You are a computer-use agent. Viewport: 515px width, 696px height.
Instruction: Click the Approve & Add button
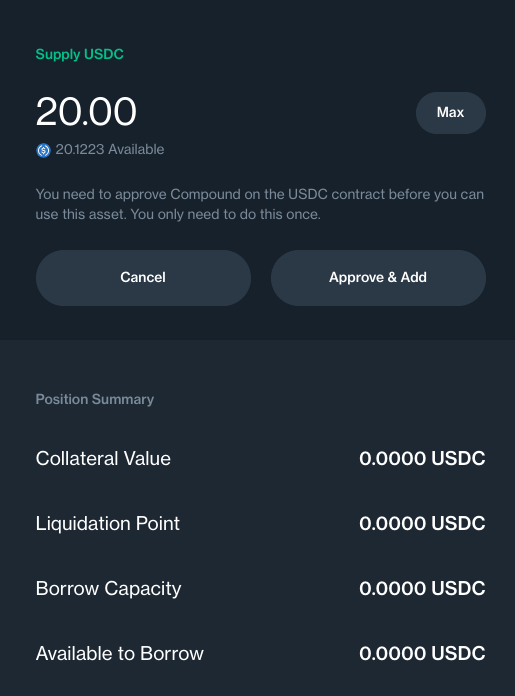pos(378,277)
